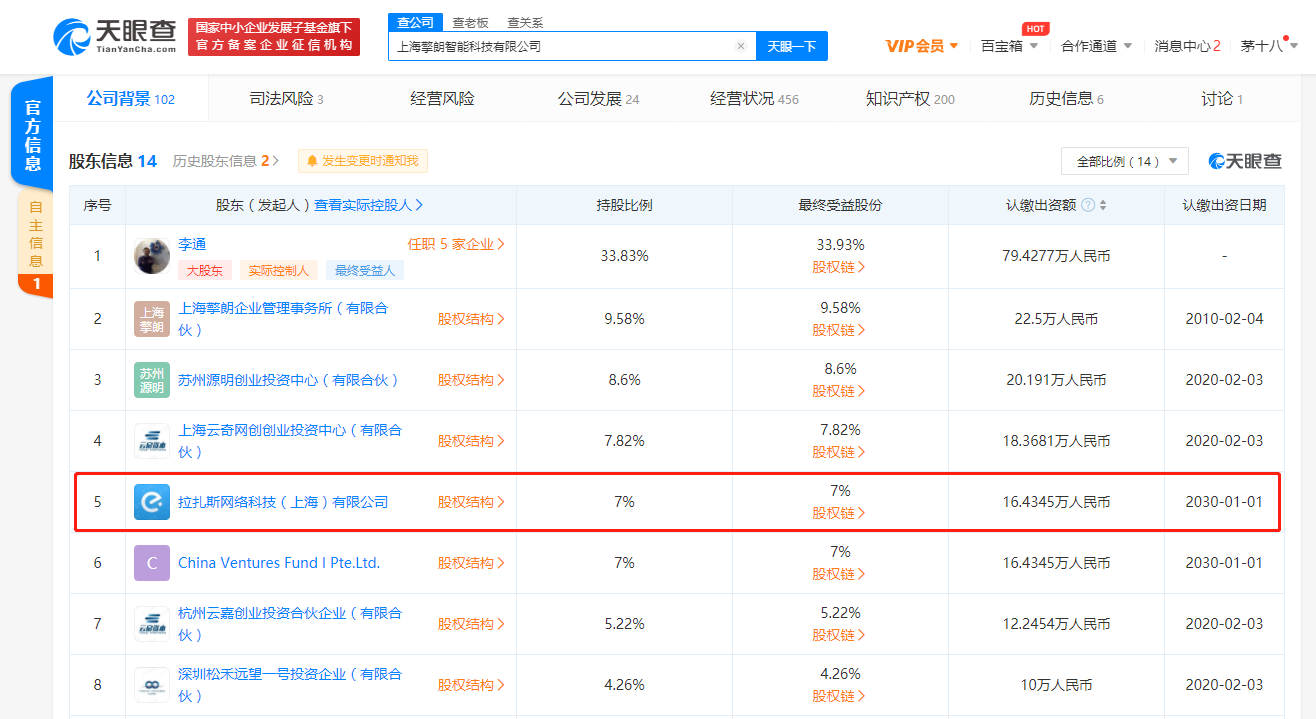Open 杭州云嘉创业投资合伙企业 shareholder link

point(290,624)
